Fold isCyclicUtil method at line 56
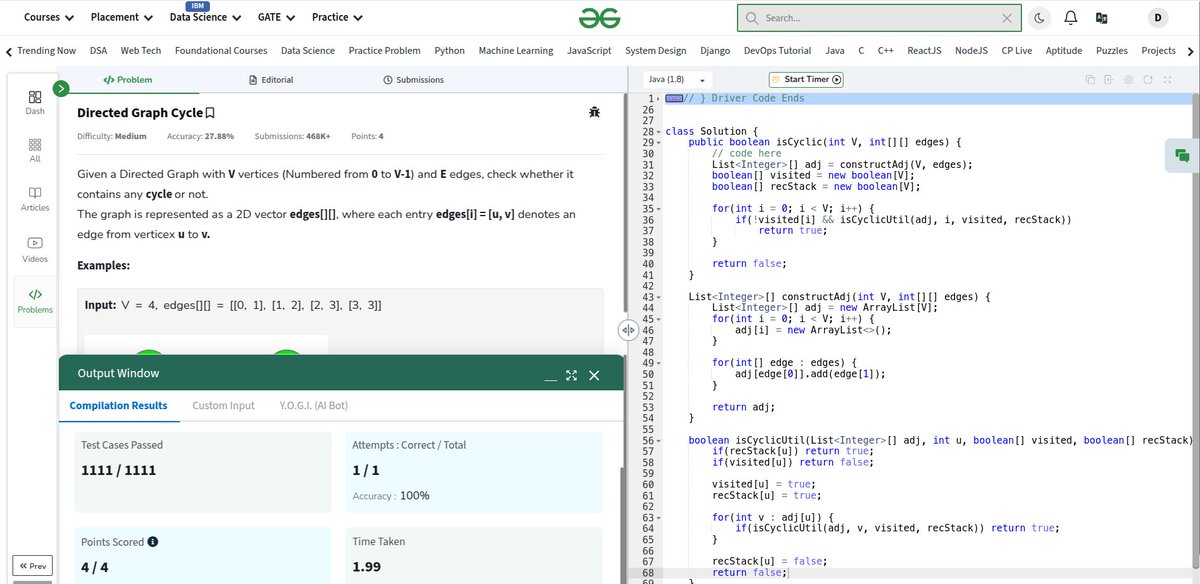 pyautogui.click(x=658, y=440)
